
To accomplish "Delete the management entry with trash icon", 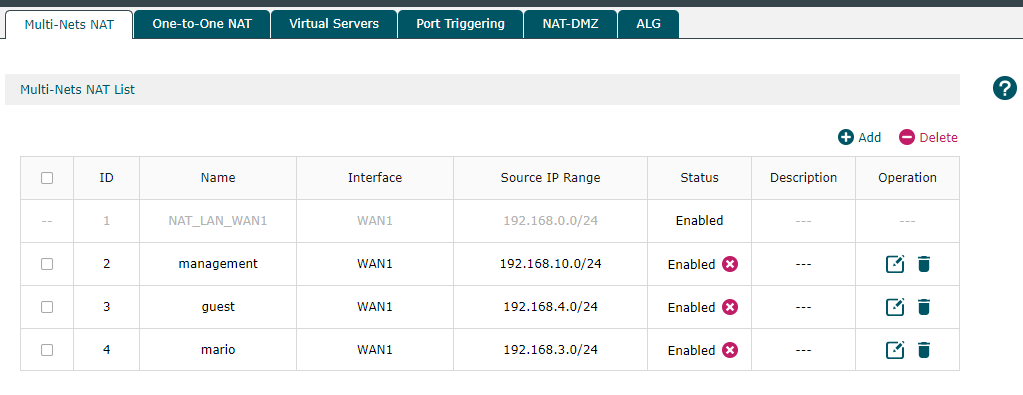I will point(923,264).
